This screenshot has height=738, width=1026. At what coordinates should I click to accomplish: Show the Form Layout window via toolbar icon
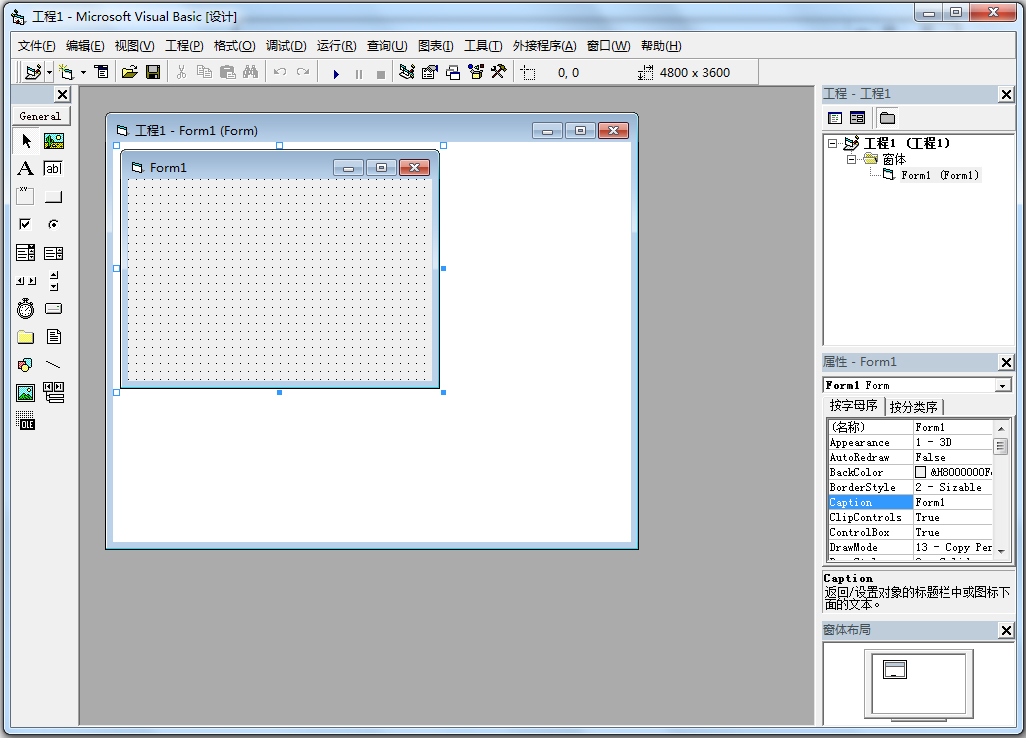click(452, 71)
